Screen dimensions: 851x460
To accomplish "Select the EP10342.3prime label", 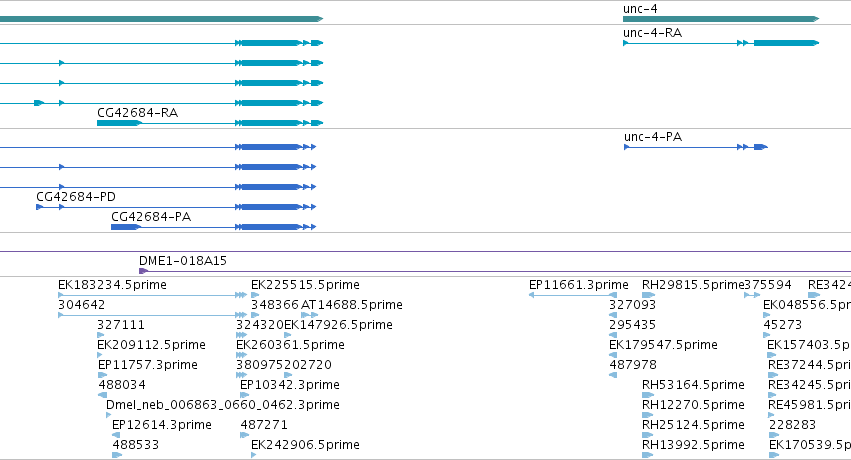I will pyautogui.click(x=290, y=385).
